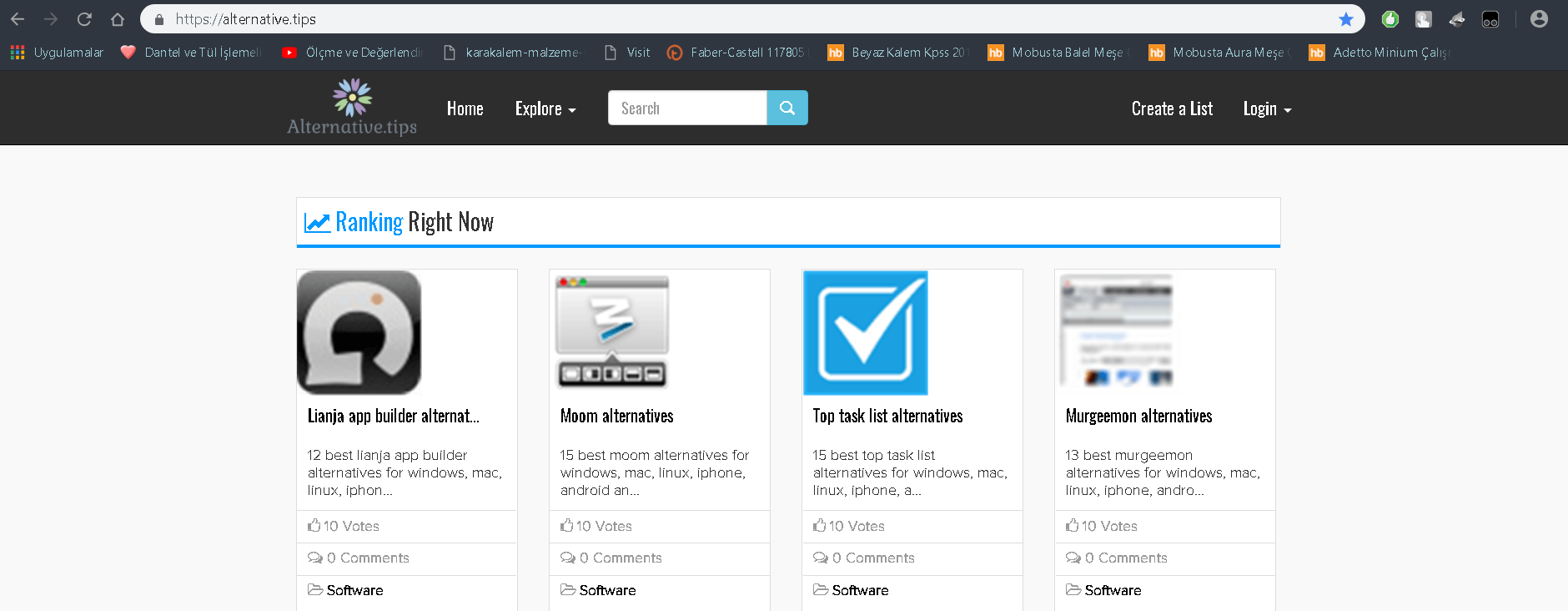Viewport: 1568px width, 611px height.
Task: Click '15 best moom alternatives' description
Action: click(655, 472)
